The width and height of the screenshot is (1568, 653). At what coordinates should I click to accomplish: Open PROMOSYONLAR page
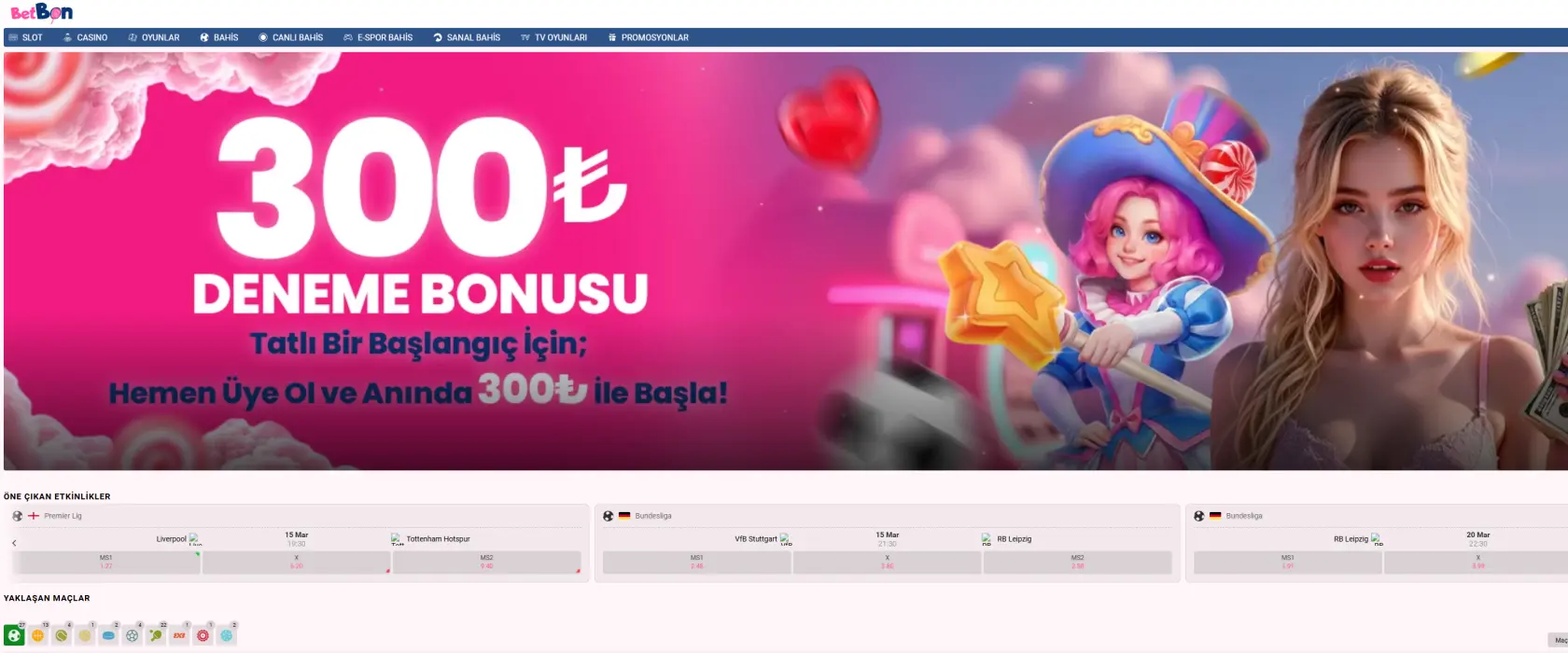(649, 37)
